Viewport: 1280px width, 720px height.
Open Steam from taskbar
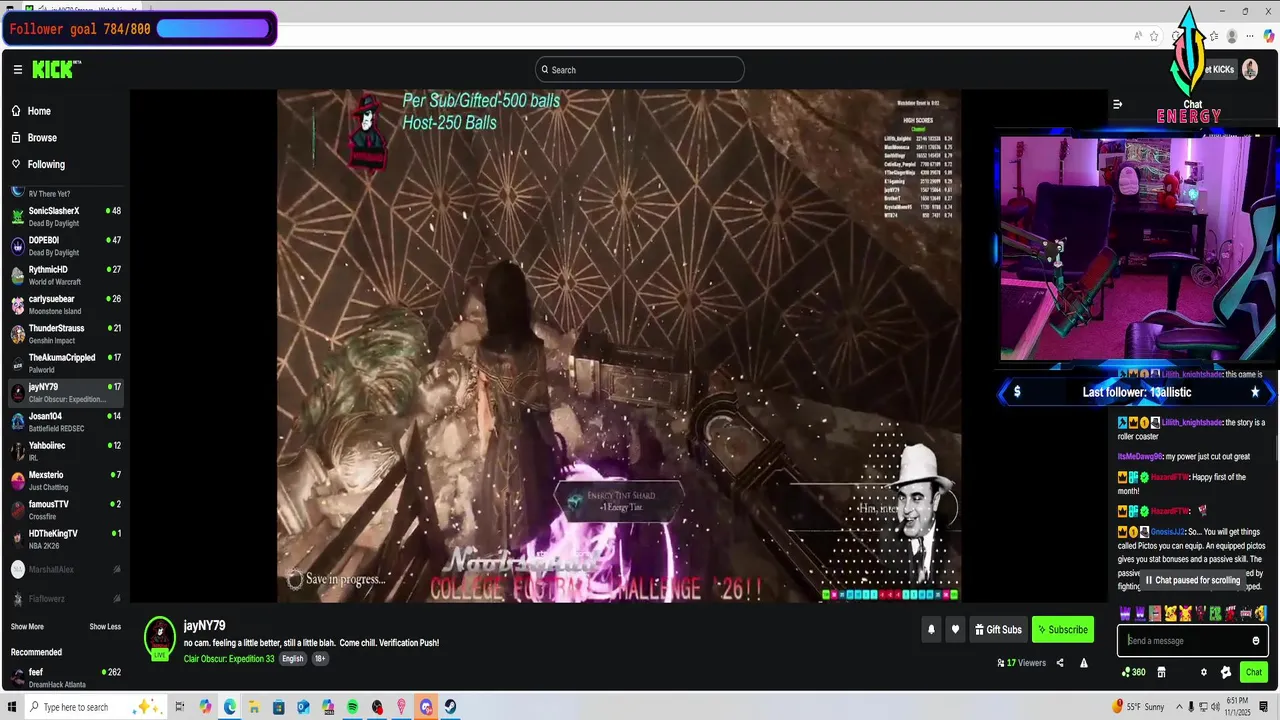[451, 707]
